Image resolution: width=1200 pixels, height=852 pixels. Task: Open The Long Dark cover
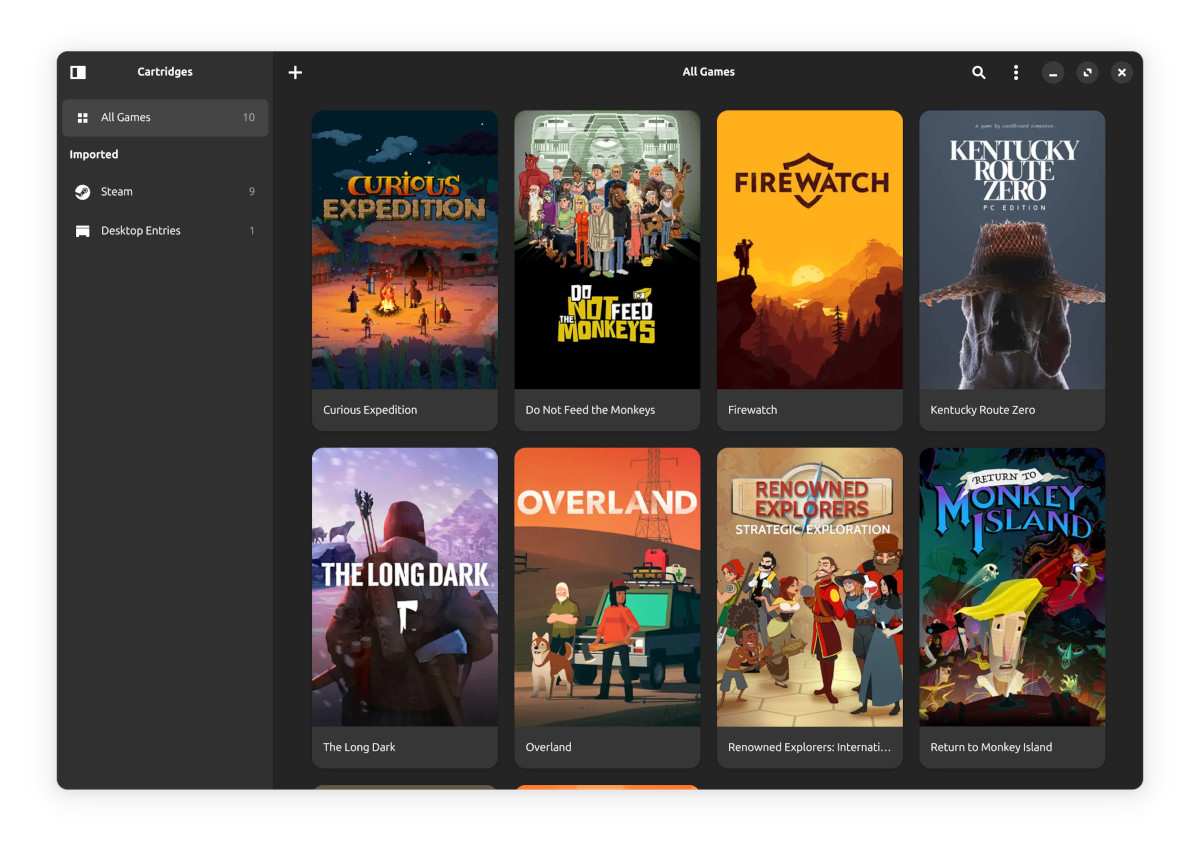(405, 587)
